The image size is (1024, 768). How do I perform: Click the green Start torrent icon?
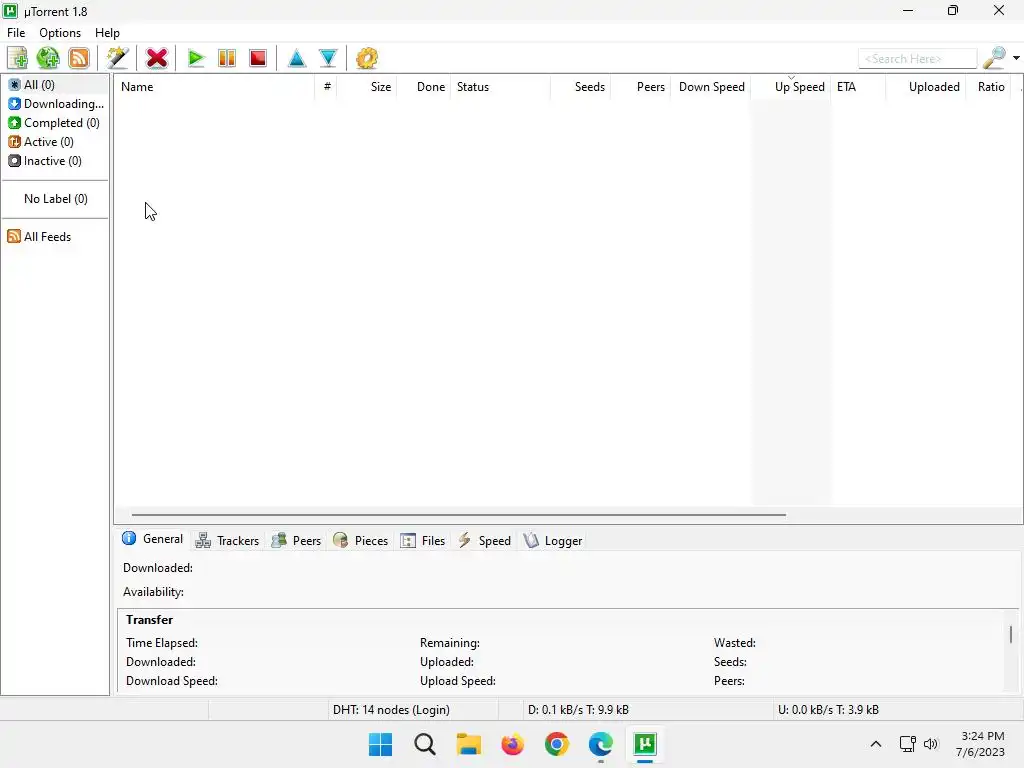(195, 58)
